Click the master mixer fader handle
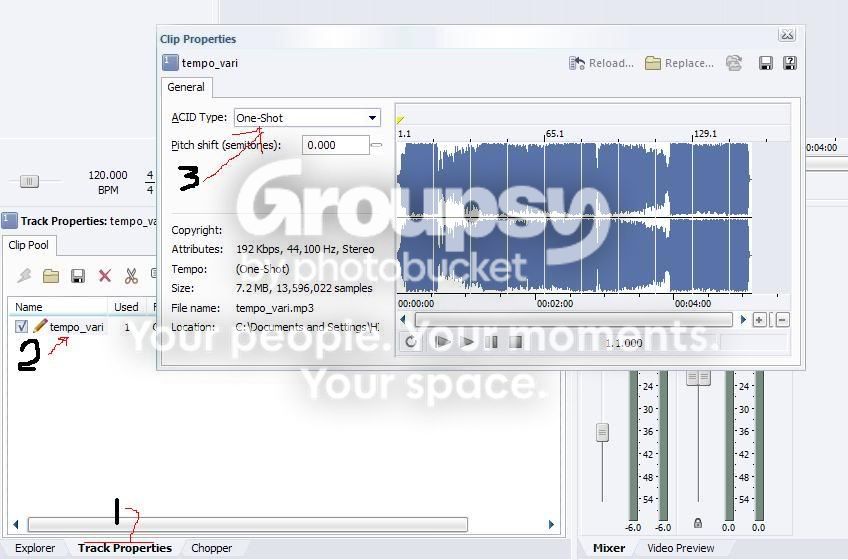Viewport: 848px width, 560px height. (x=698, y=377)
